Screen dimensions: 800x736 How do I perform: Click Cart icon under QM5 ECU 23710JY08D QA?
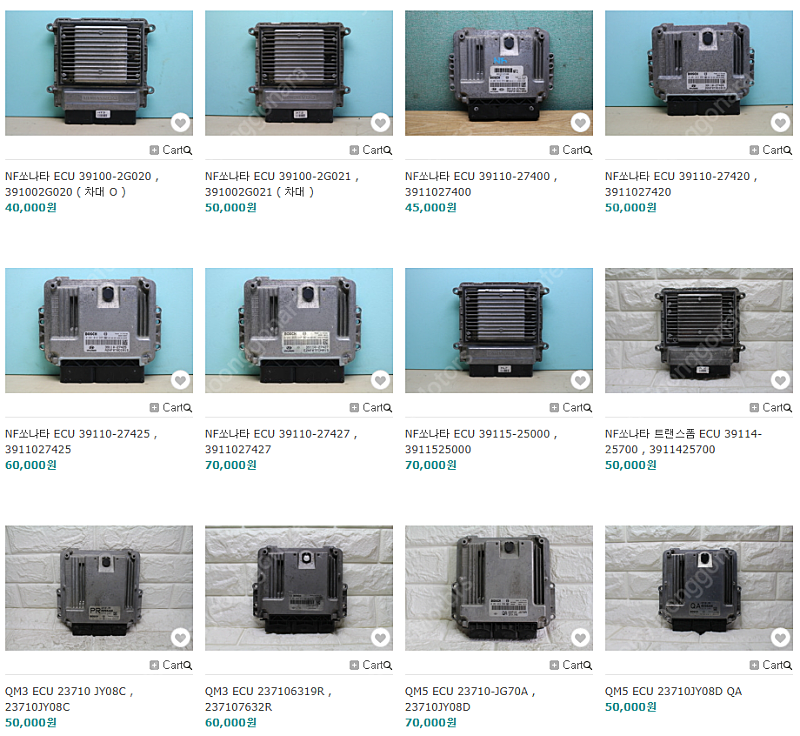(x=771, y=665)
